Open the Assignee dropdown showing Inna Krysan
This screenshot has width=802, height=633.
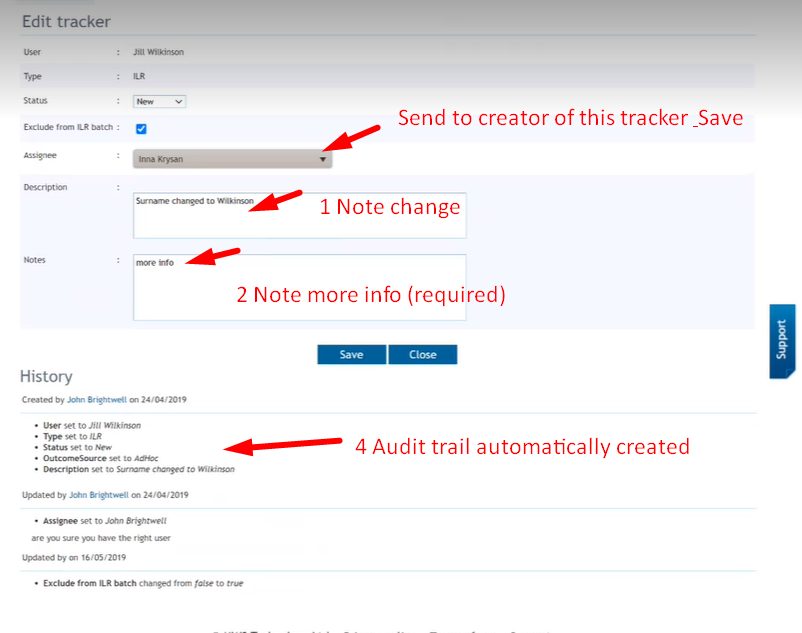pyautogui.click(x=232, y=159)
